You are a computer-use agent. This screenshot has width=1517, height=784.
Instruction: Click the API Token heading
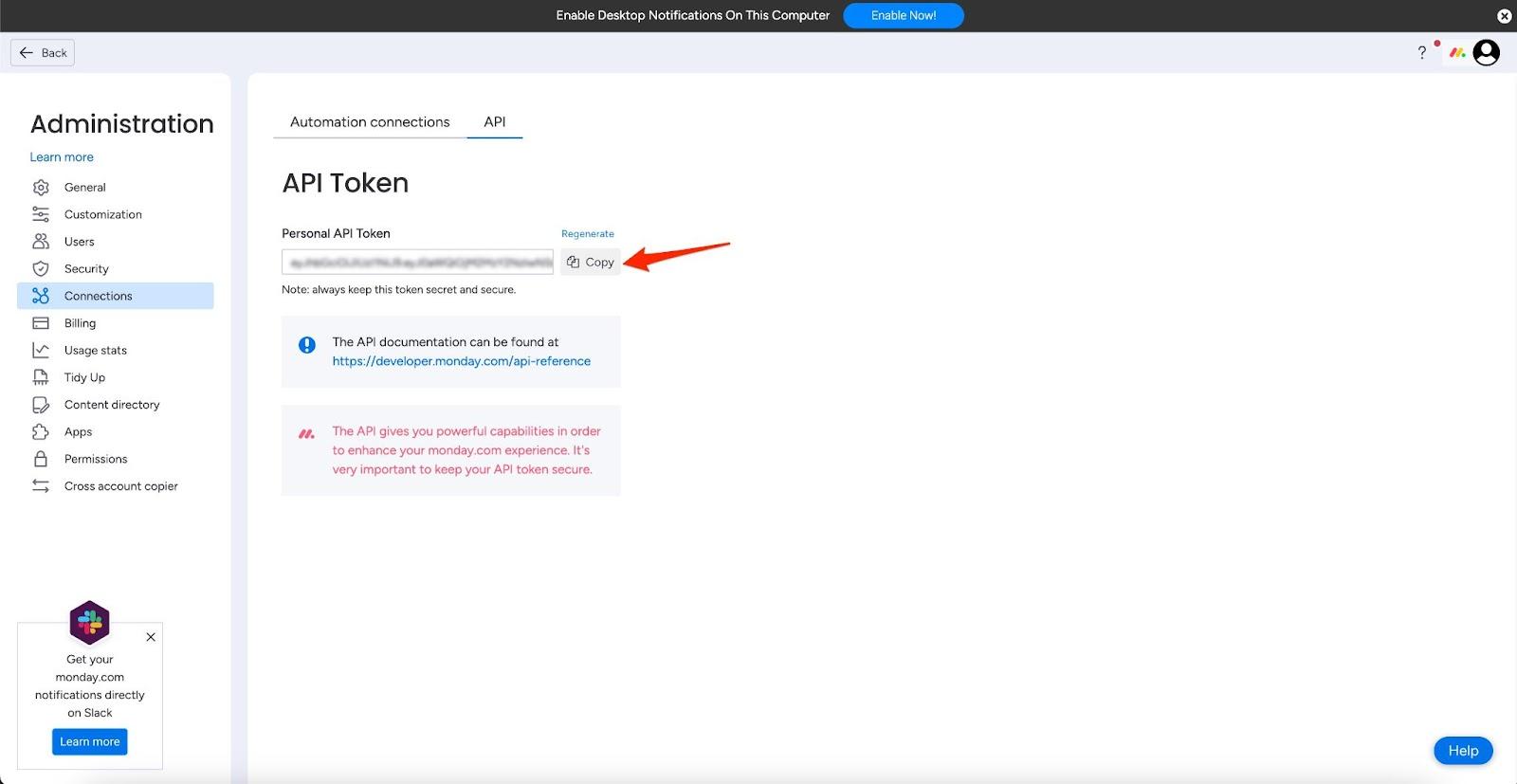point(345,183)
